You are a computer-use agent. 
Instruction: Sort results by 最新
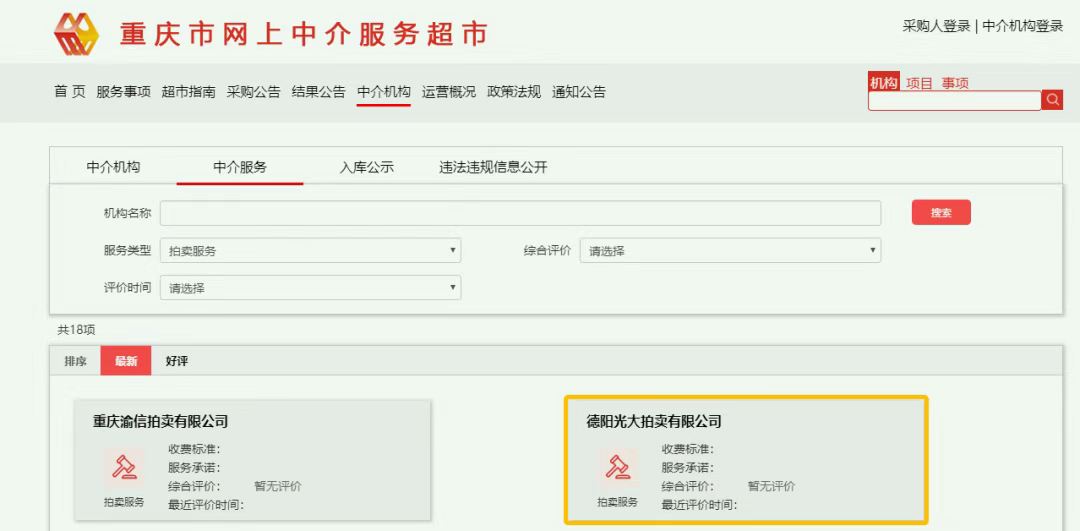[125, 361]
